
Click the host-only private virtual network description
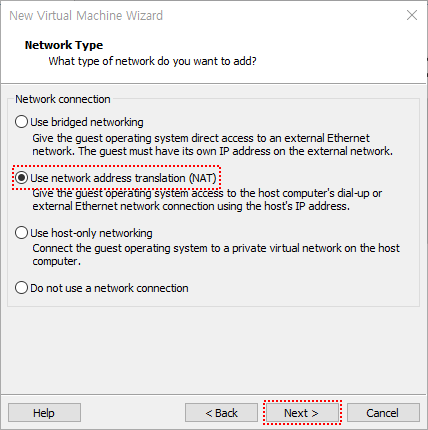tap(216, 255)
